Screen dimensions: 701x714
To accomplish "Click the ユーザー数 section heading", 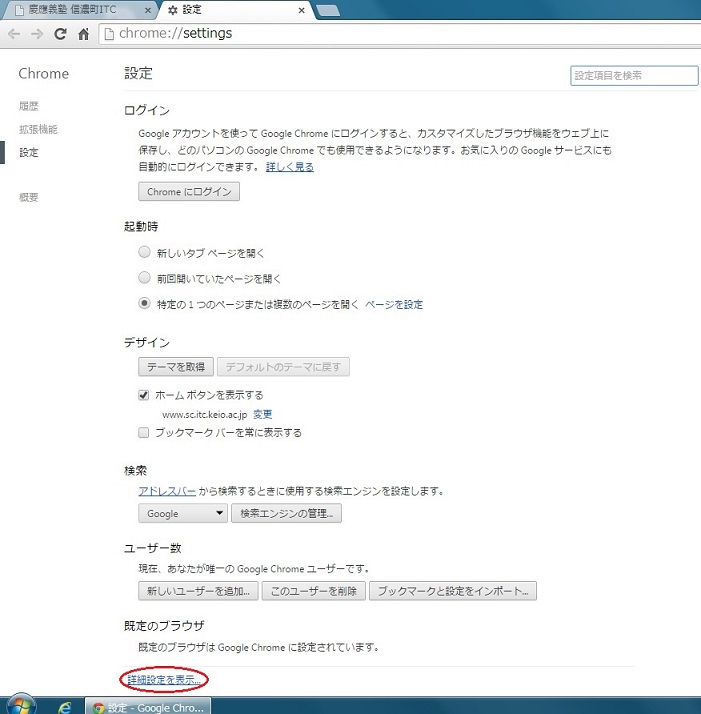I will click(153, 548).
